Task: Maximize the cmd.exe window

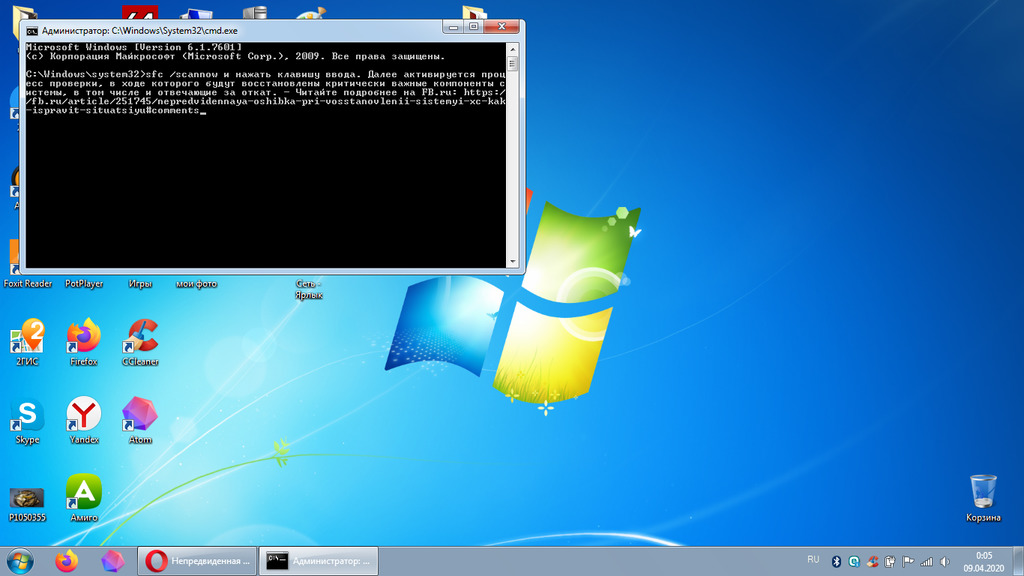Action: coord(473,27)
